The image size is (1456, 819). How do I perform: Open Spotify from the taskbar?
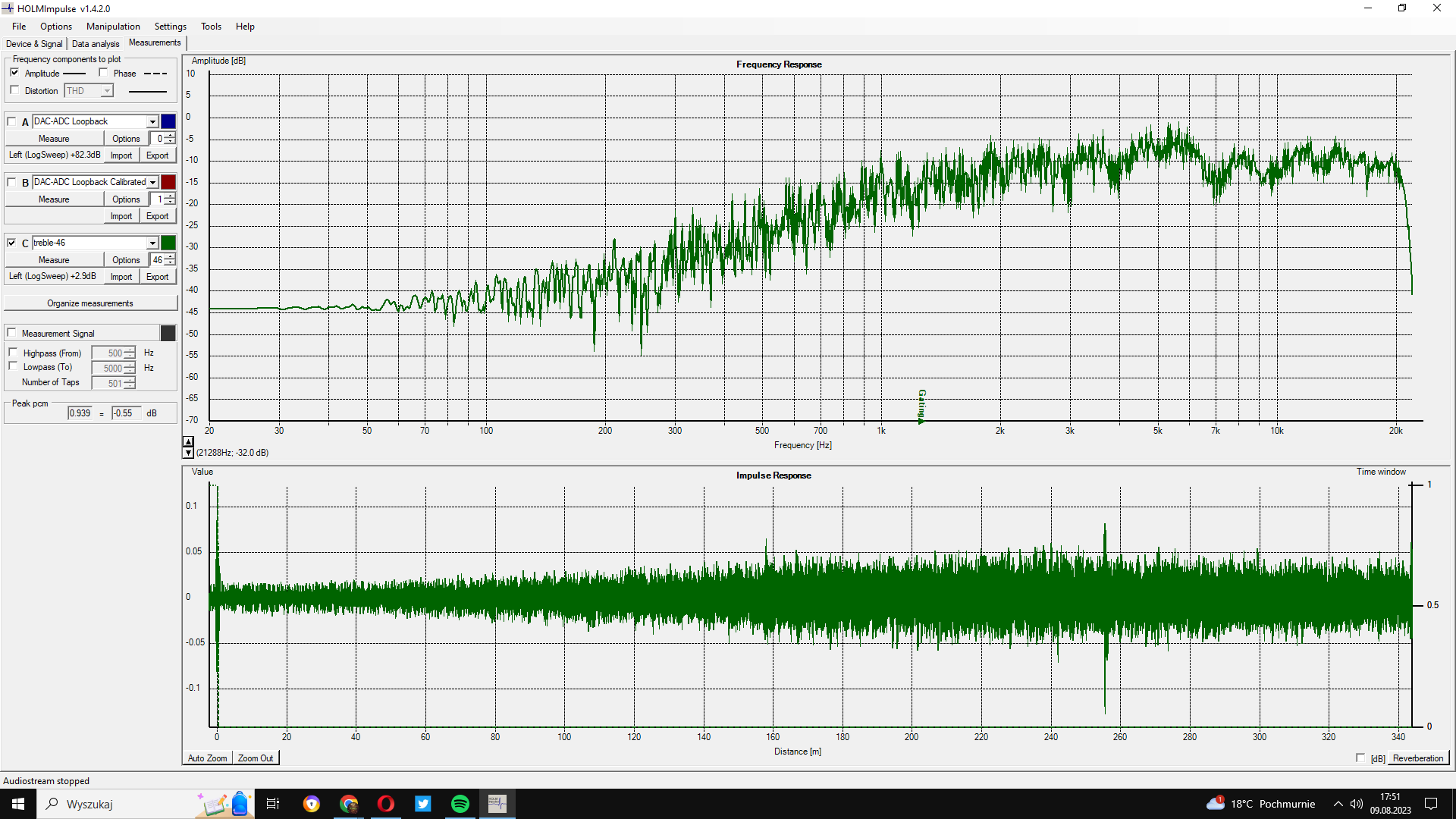point(460,804)
